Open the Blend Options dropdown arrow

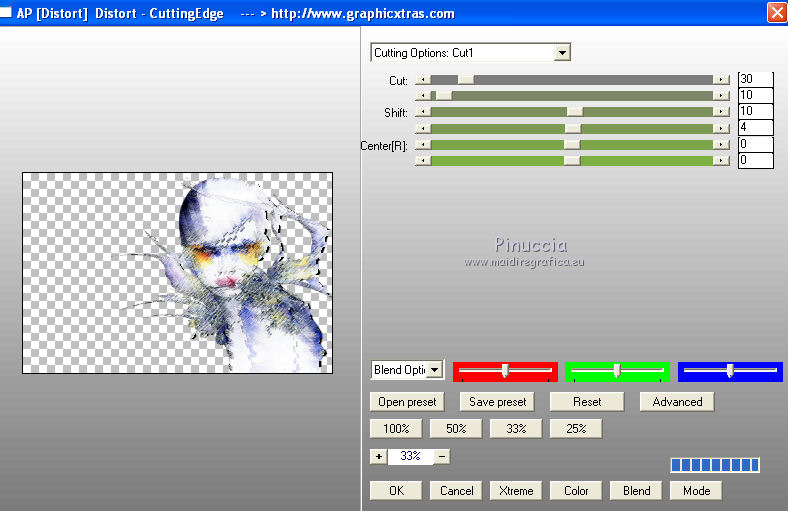pyautogui.click(x=435, y=370)
